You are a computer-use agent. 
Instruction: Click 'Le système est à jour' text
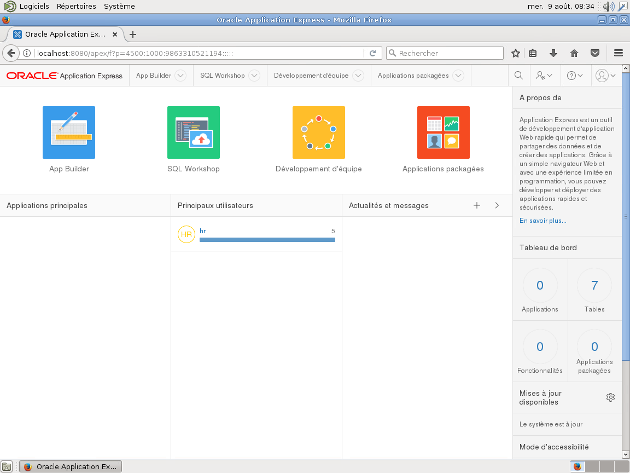(551, 424)
